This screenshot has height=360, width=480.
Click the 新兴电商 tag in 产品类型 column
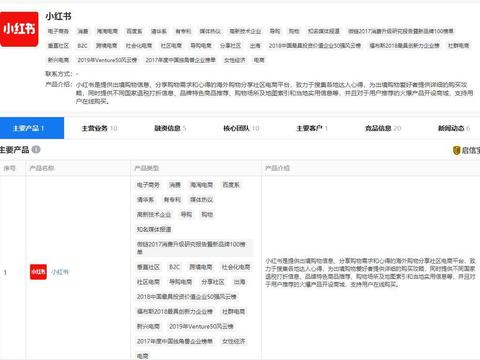click(x=148, y=326)
